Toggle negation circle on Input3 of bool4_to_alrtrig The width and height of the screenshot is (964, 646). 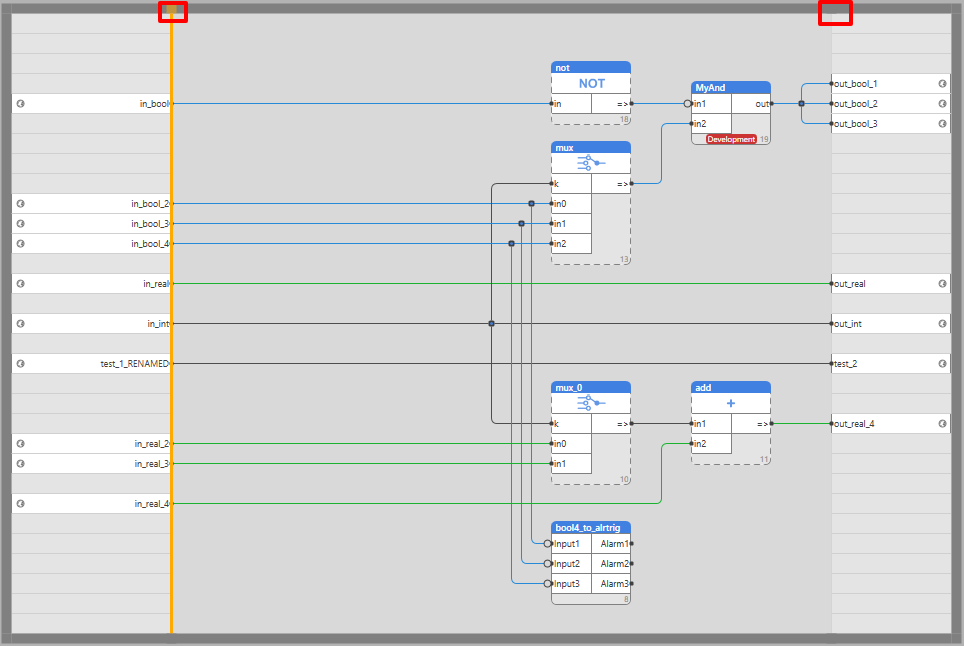point(547,583)
